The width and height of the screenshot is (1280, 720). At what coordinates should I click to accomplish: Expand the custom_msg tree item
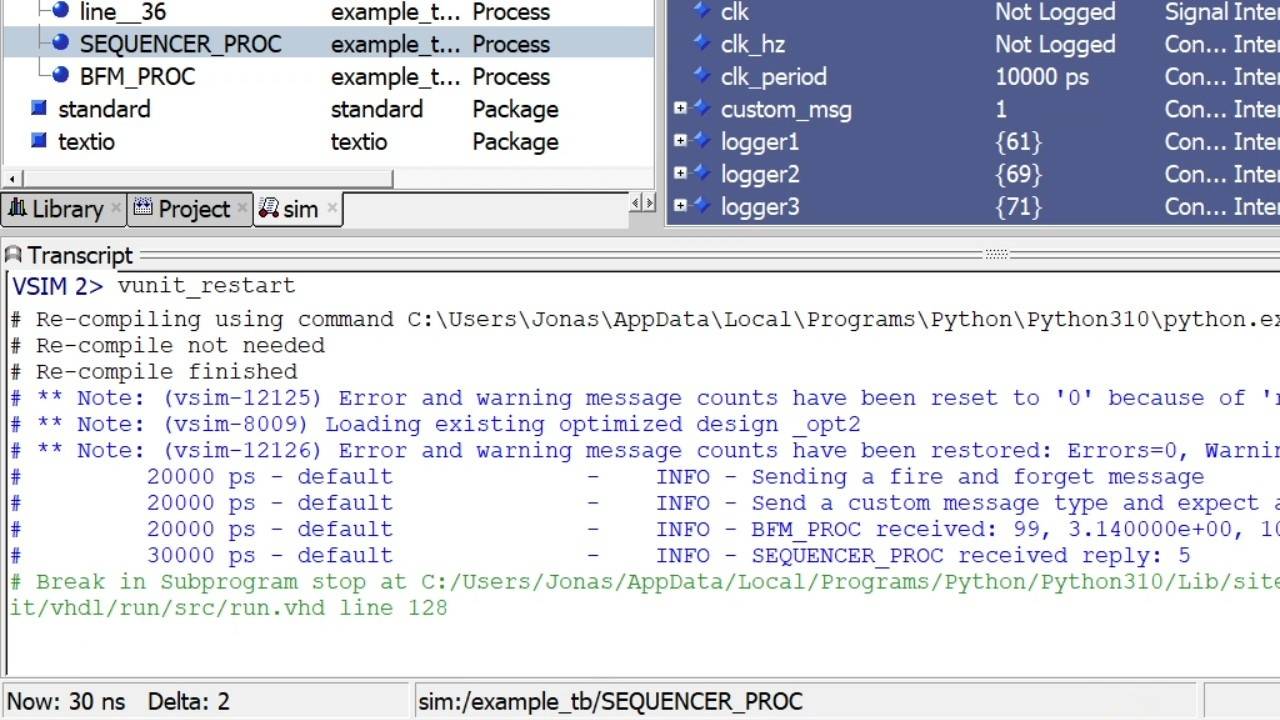pyautogui.click(x=680, y=107)
